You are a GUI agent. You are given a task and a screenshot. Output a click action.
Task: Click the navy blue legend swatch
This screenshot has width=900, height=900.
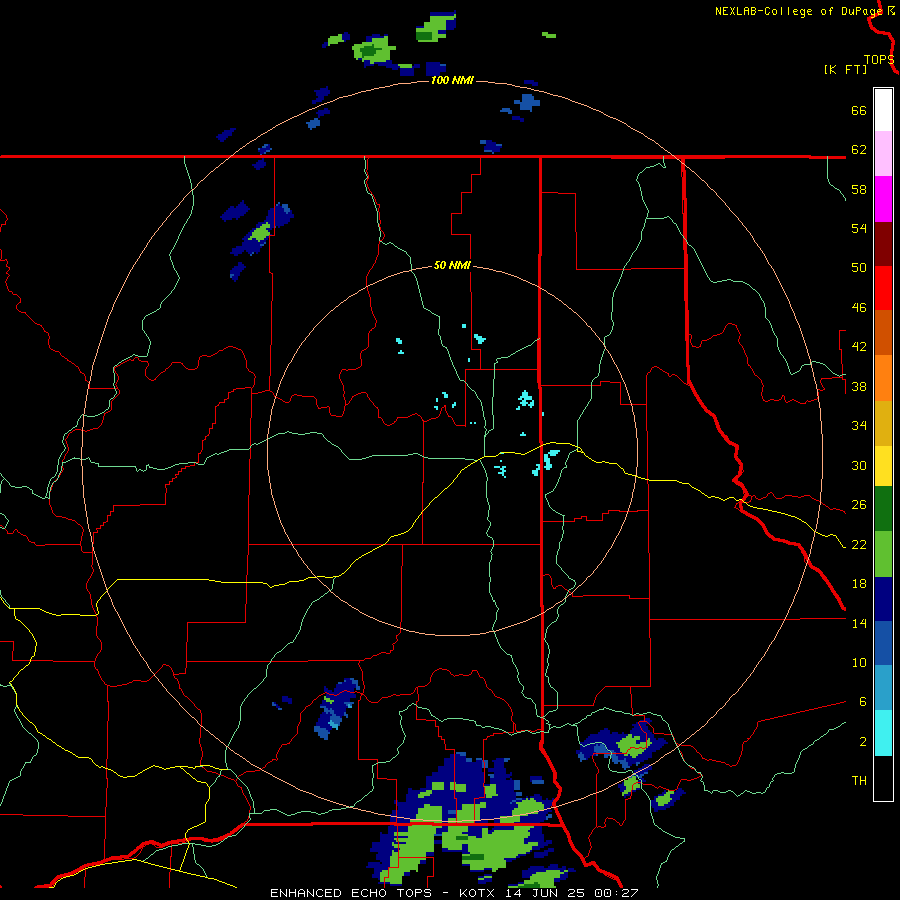pyautogui.click(x=883, y=599)
